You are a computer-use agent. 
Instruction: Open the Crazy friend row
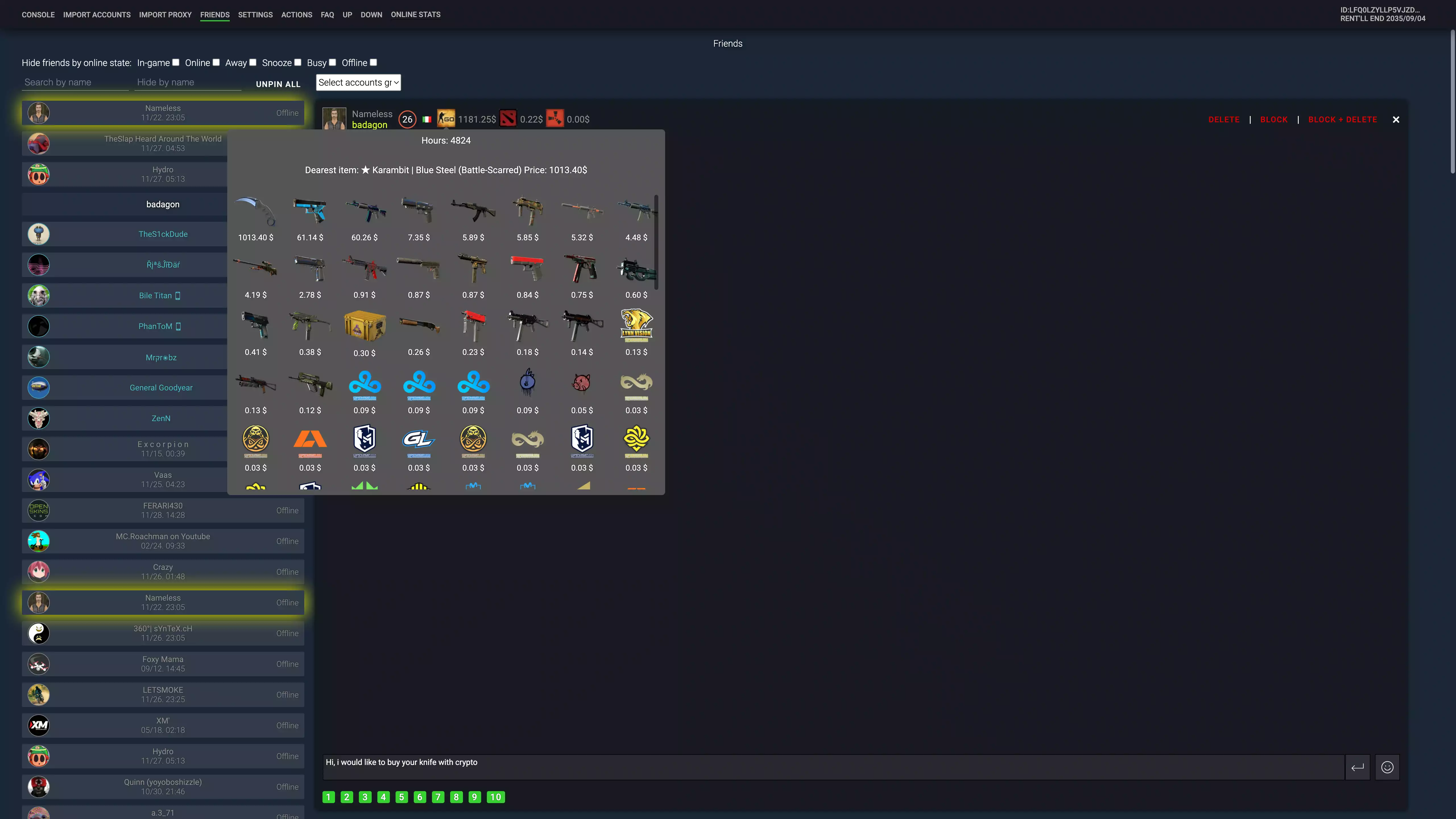pyautogui.click(x=163, y=572)
